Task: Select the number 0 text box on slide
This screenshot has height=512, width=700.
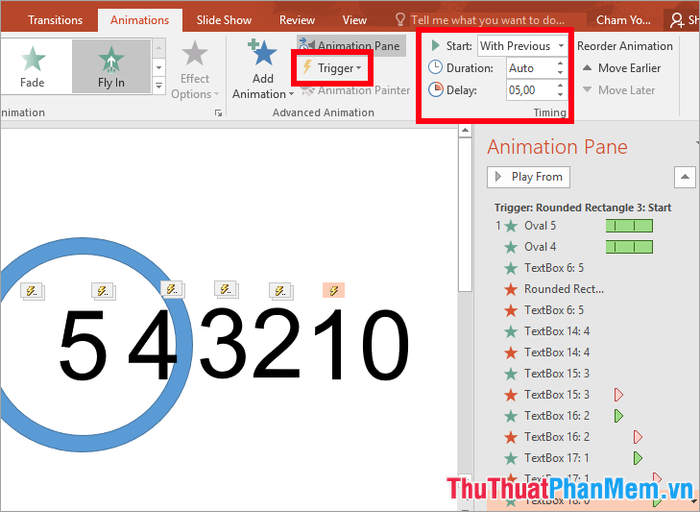Action: coord(385,344)
